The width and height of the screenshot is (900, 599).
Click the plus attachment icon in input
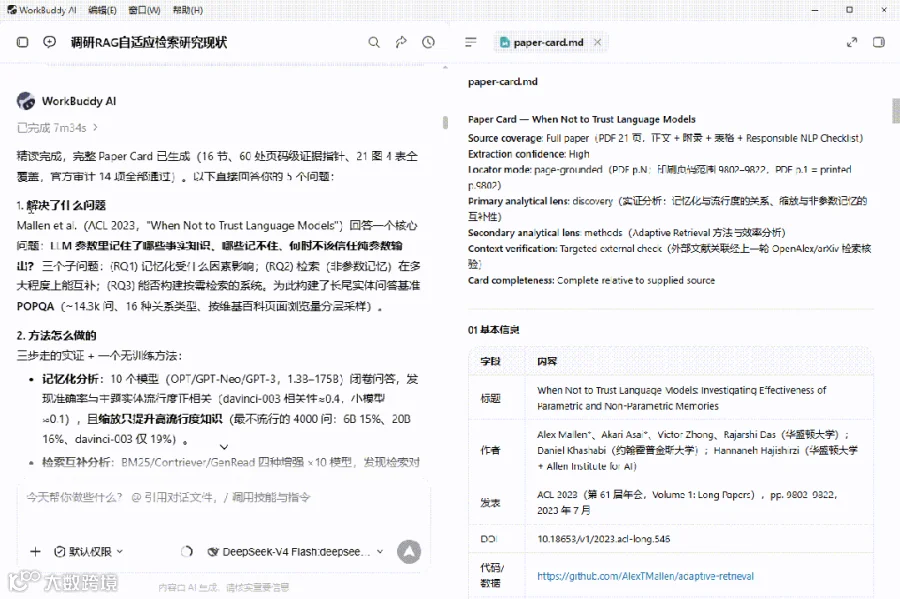pos(35,551)
